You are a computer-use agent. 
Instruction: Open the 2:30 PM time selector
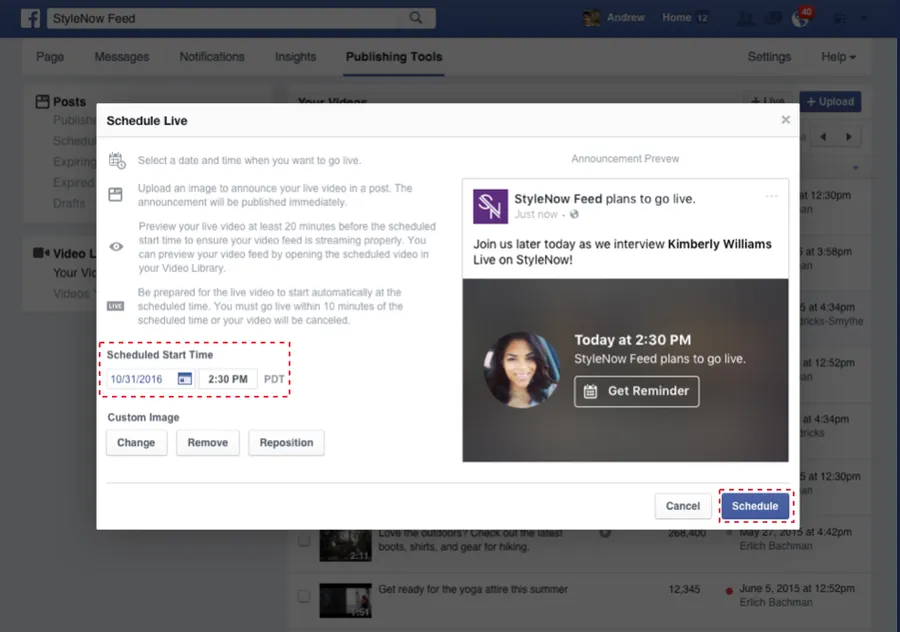point(227,379)
